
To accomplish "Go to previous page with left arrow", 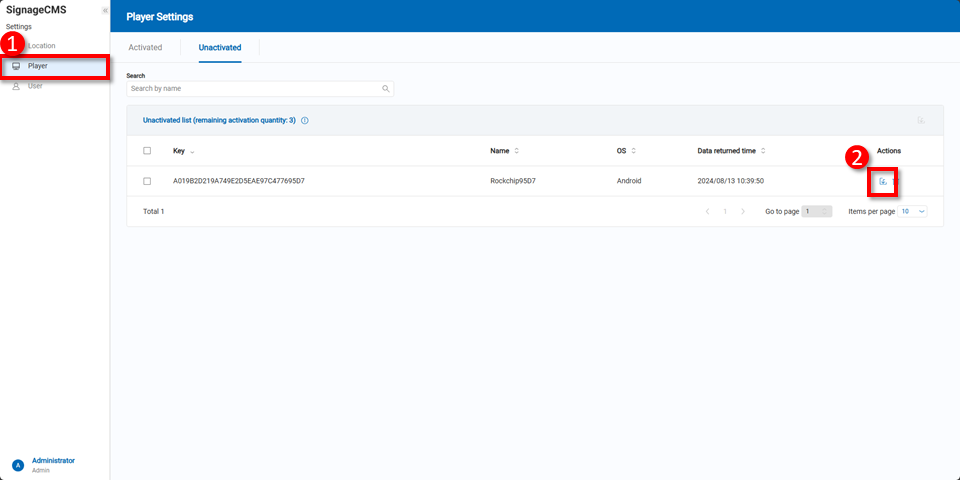I will [x=708, y=211].
